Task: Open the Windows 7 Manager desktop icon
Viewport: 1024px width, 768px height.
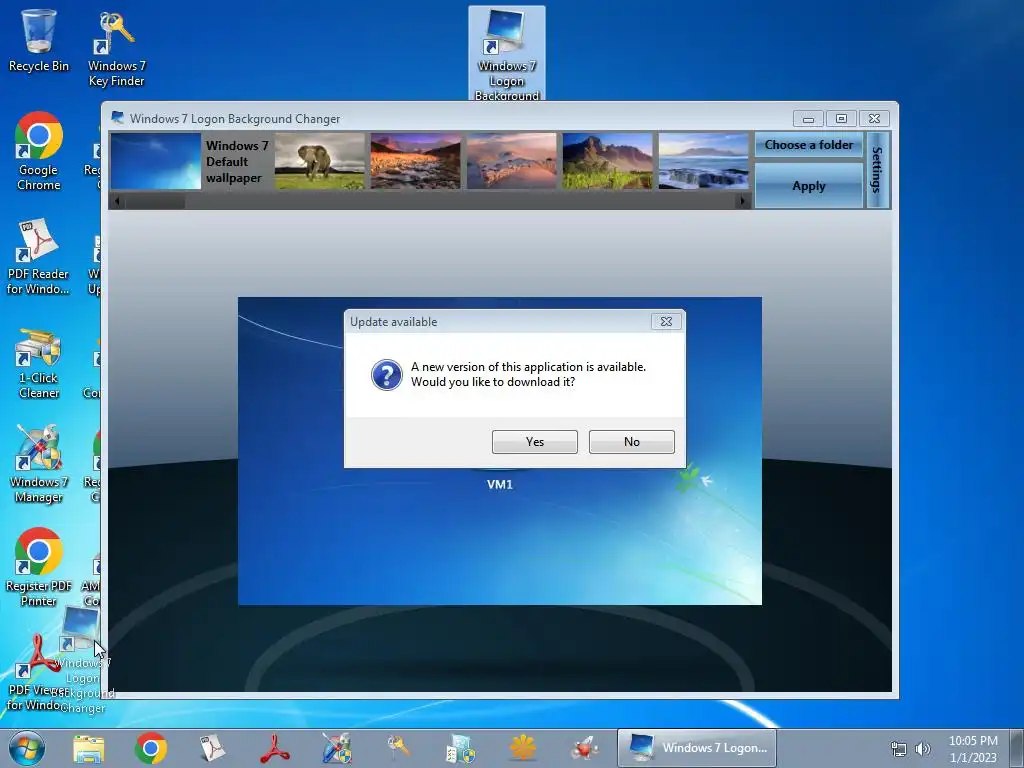Action: (x=39, y=464)
